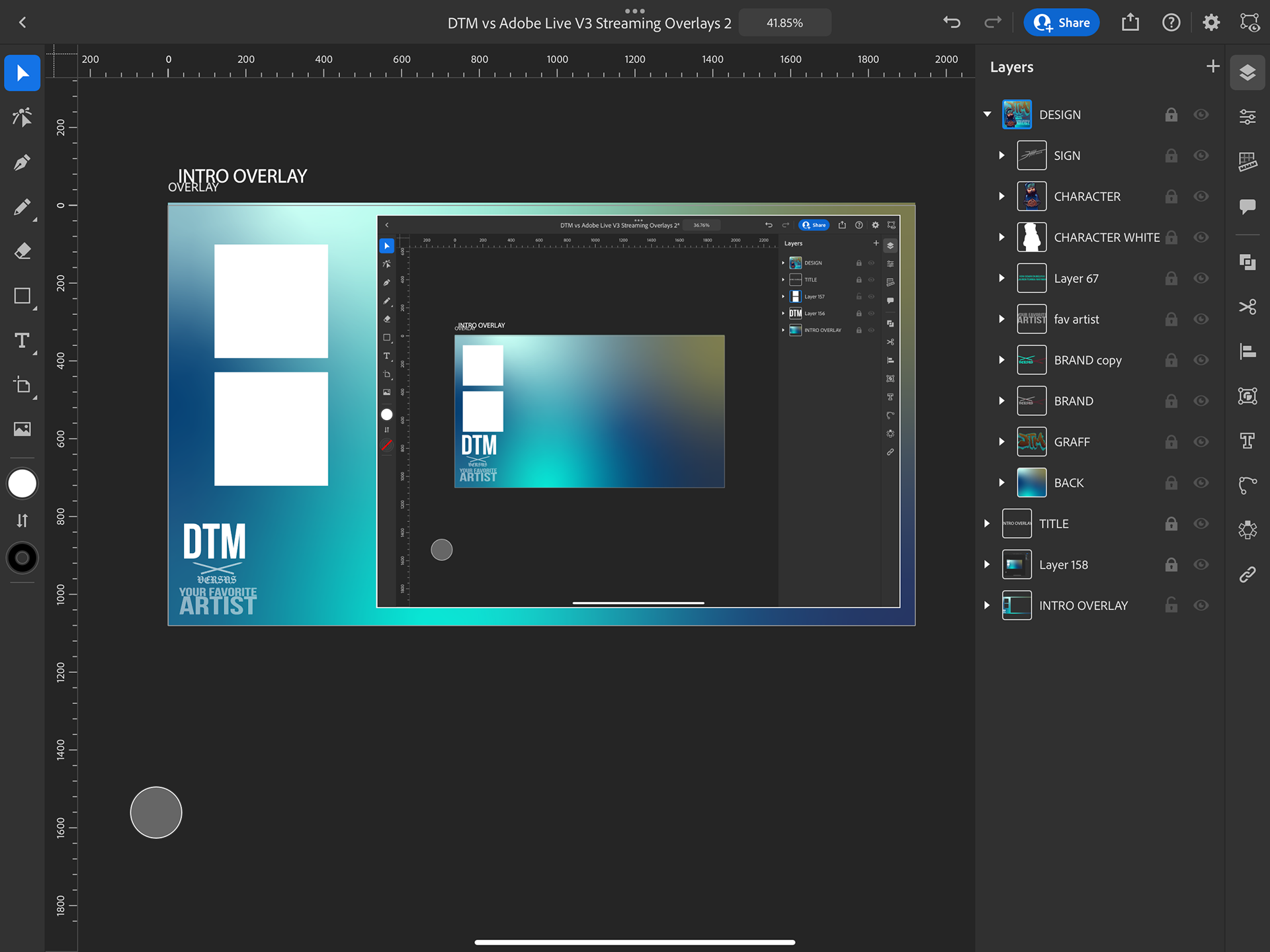
Task: Add a new layer with plus
Action: [x=1212, y=66]
